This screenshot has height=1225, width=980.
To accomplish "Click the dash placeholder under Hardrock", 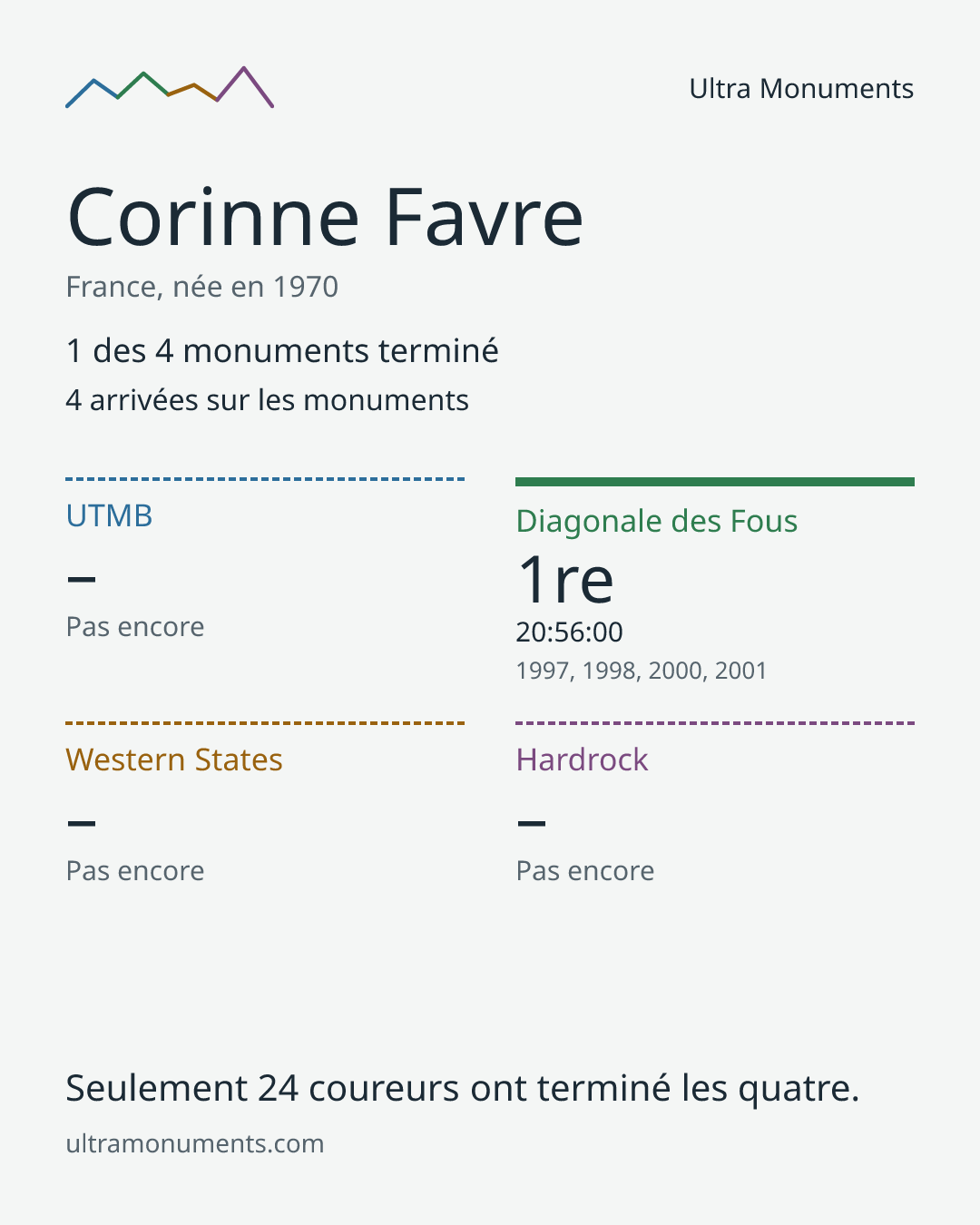I will click(532, 823).
